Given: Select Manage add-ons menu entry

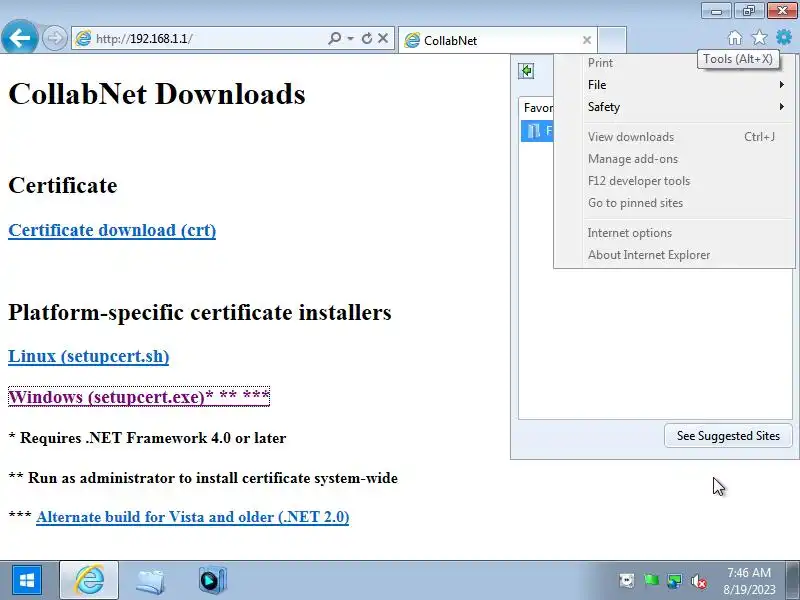Looking at the screenshot, I should [x=674, y=159].
